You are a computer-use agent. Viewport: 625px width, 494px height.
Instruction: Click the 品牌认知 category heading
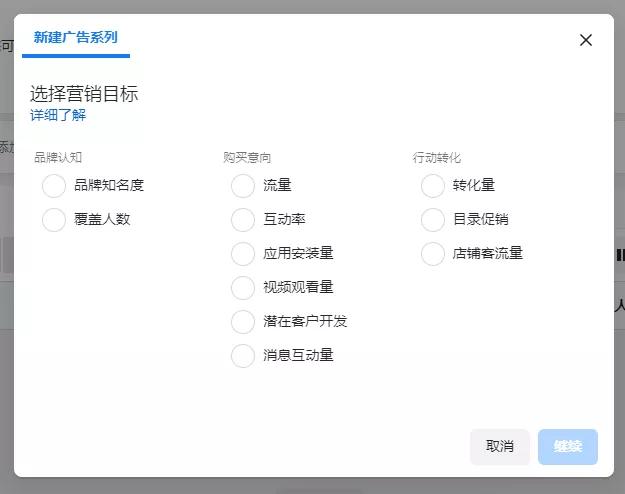pyautogui.click(x=58, y=157)
